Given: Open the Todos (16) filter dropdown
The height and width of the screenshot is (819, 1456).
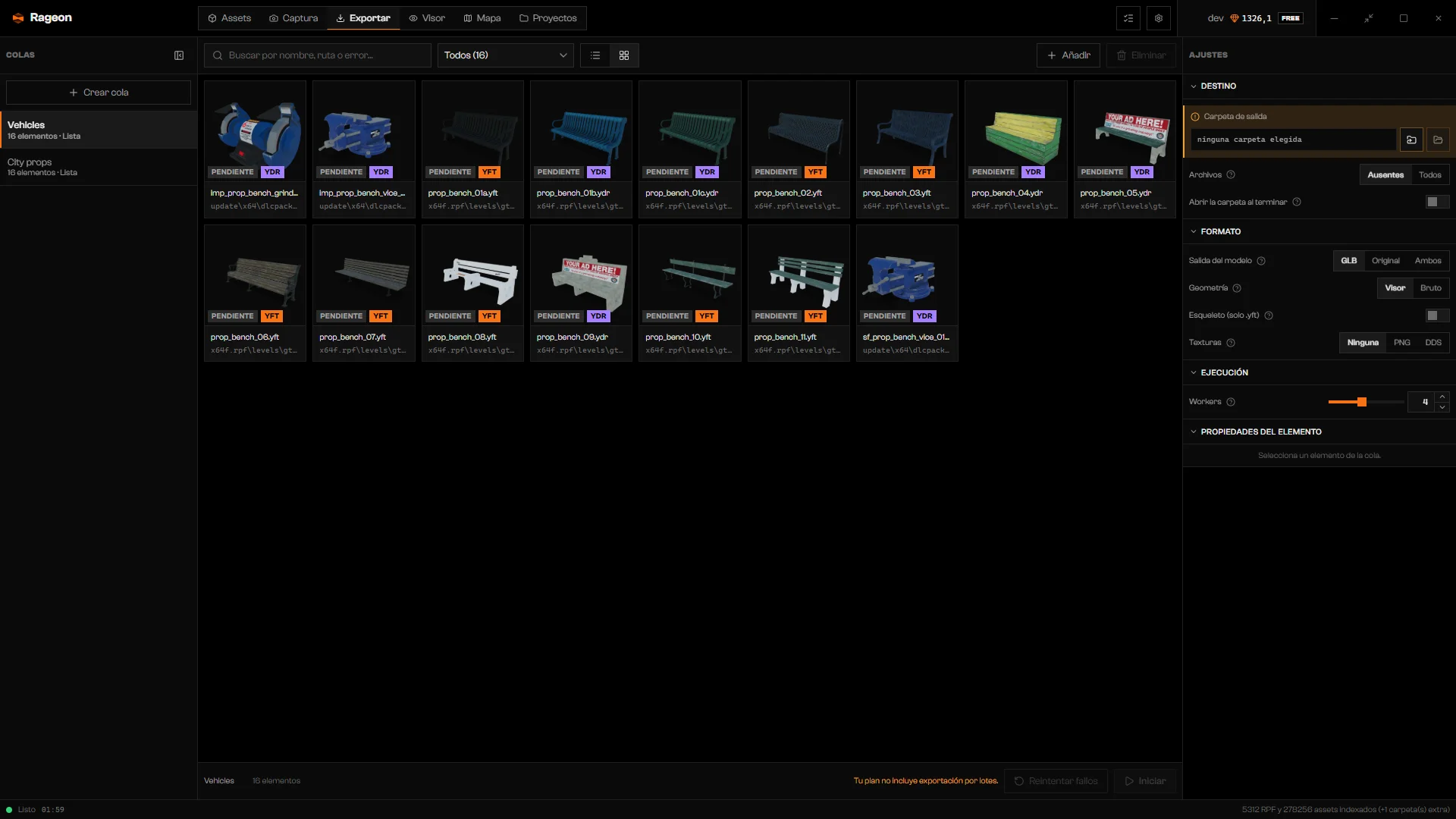Looking at the screenshot, I should (505, 55).
